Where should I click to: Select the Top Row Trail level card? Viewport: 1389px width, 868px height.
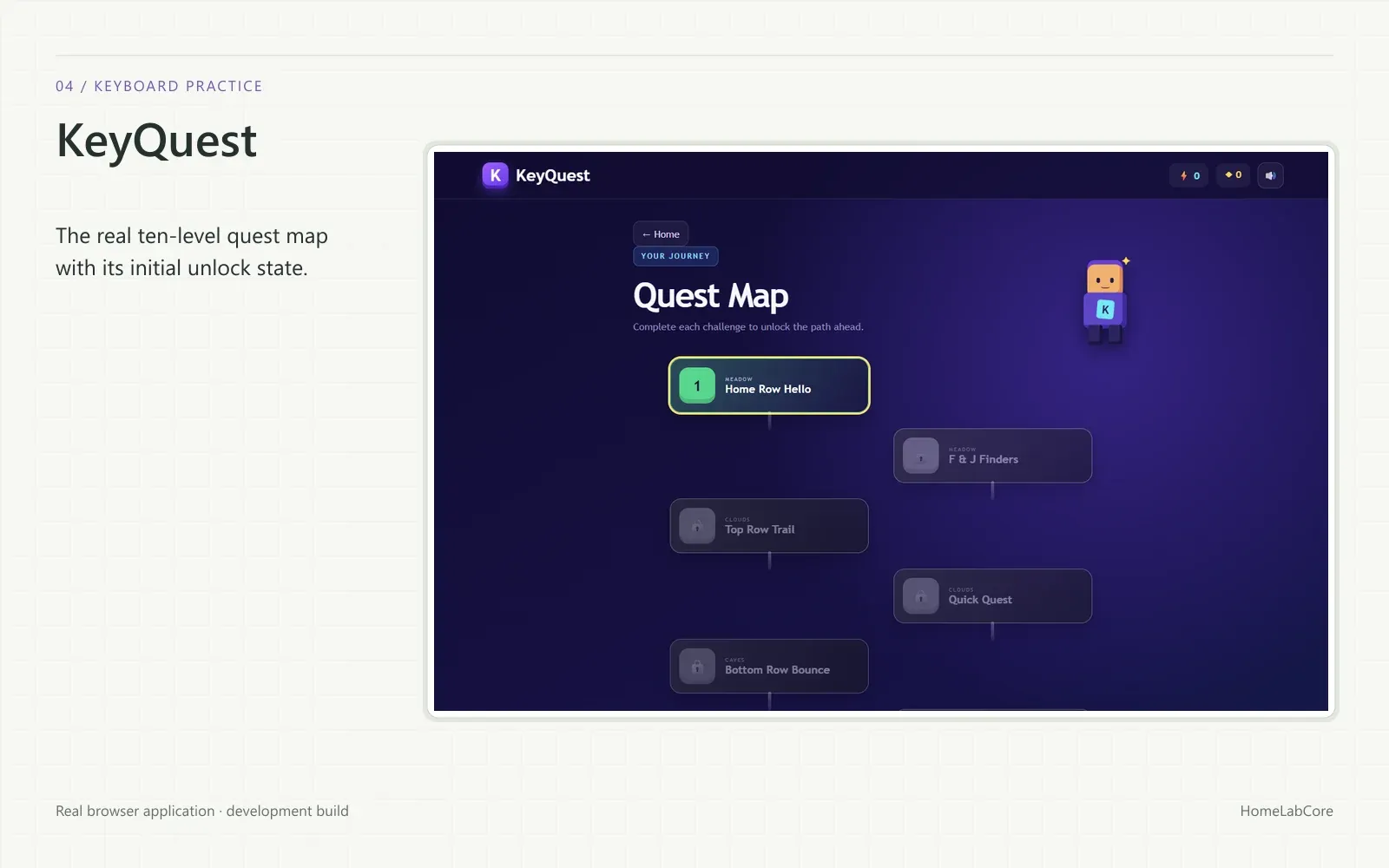(x=769, y=526)
